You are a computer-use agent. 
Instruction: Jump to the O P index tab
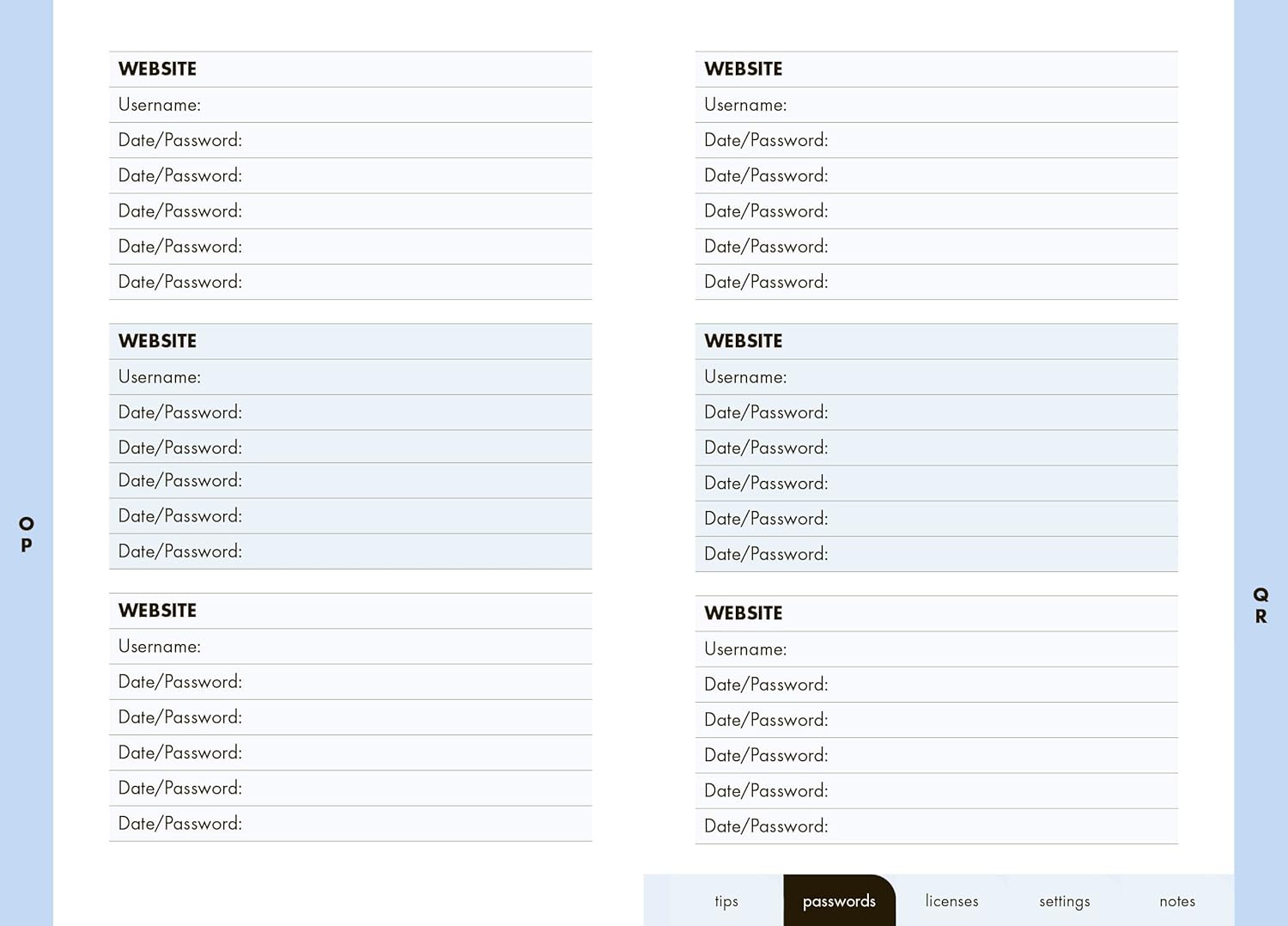coord(27,534)
